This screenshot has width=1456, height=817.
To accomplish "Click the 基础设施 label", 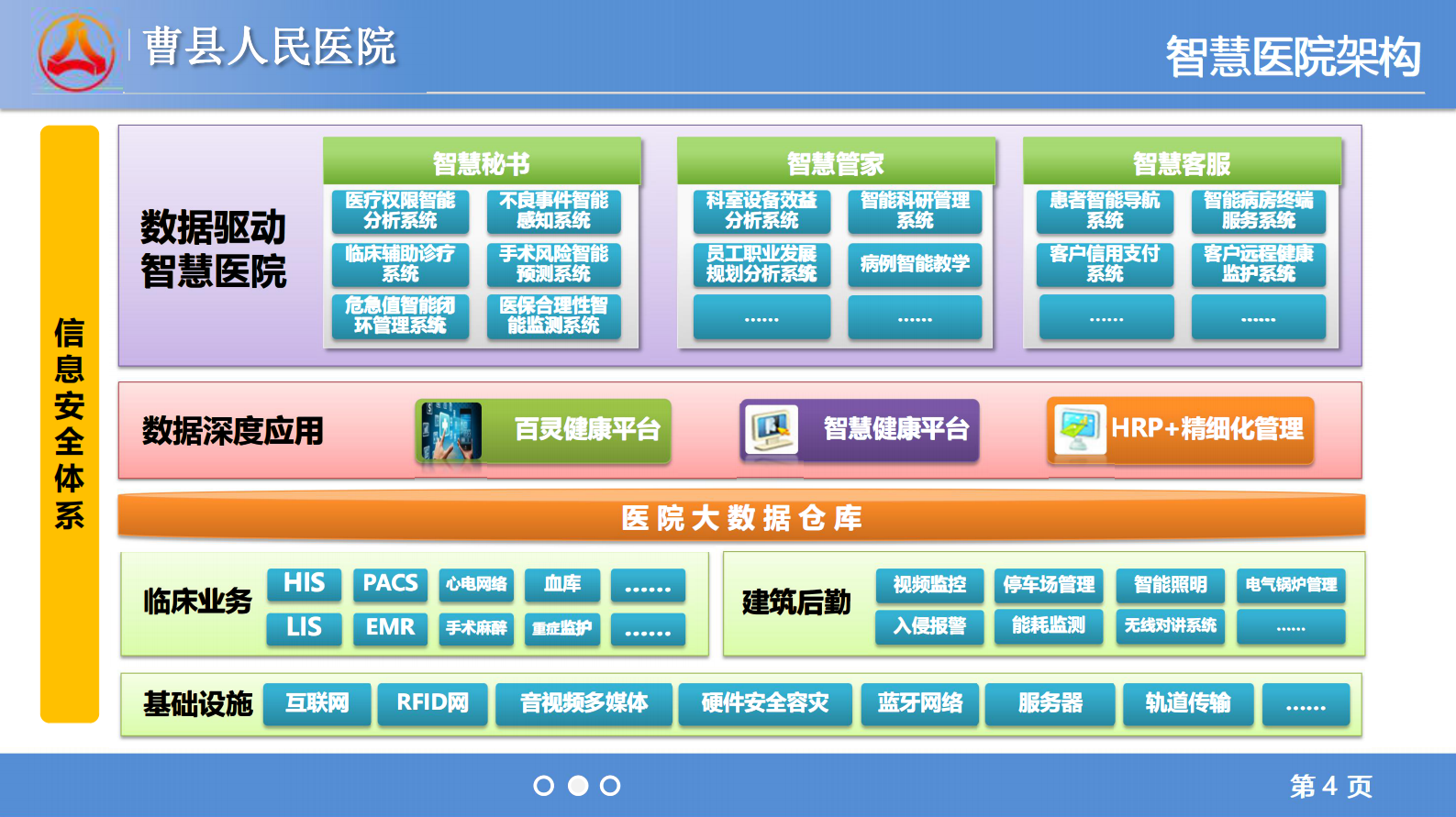I will pos(198,704).
